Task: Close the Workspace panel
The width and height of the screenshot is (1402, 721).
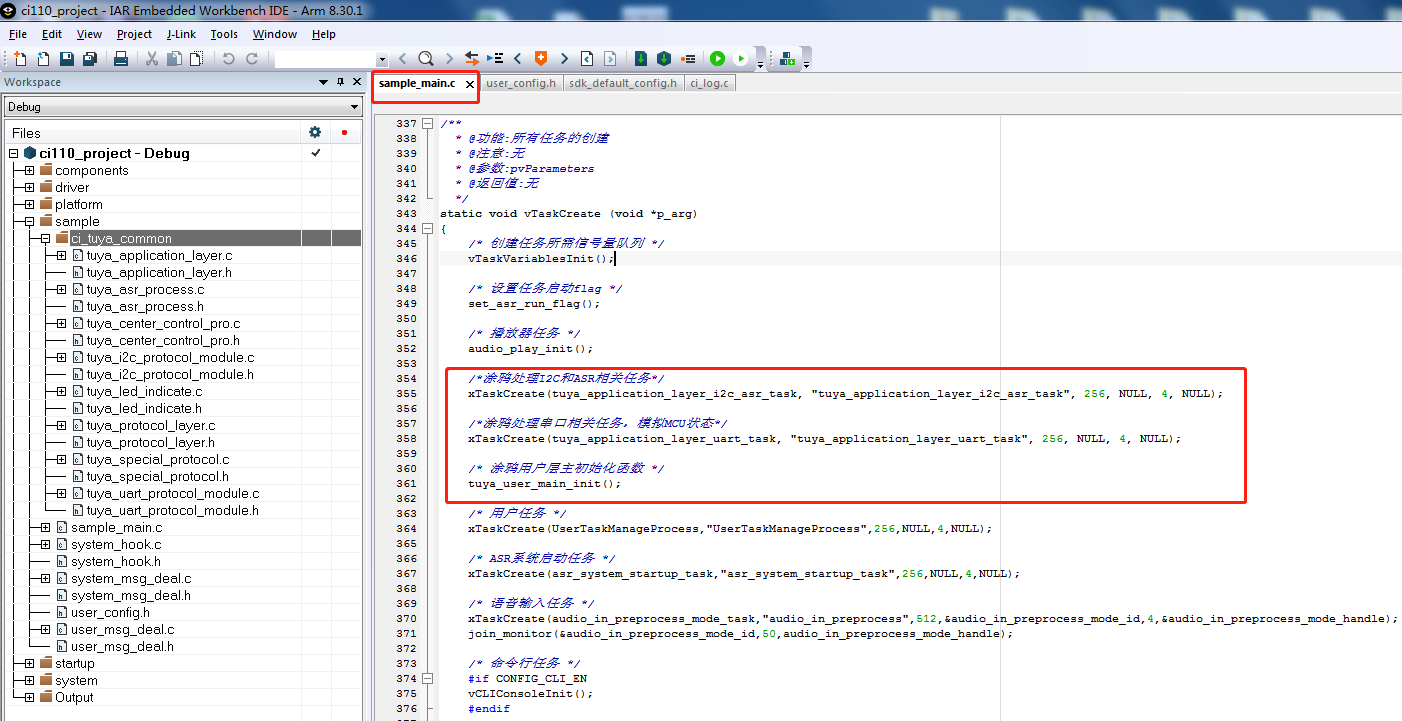Action: [x=356, y=82]
